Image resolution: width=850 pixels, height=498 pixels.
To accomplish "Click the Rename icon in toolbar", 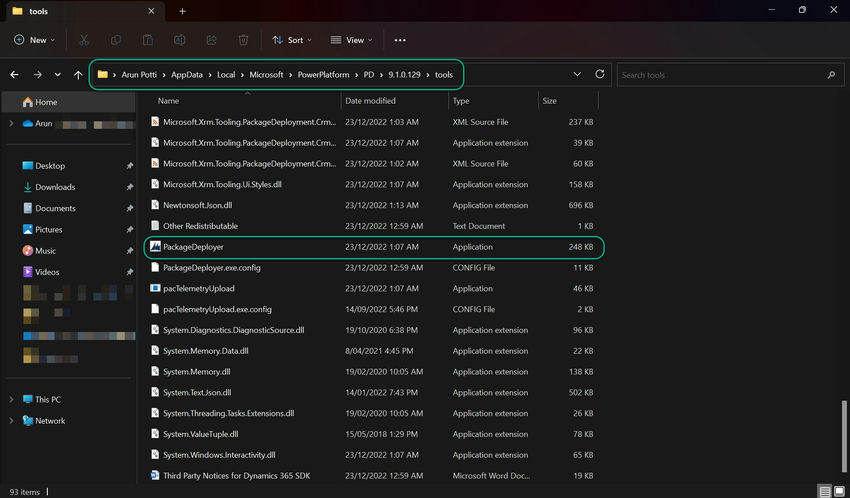I will coord(179,40).
